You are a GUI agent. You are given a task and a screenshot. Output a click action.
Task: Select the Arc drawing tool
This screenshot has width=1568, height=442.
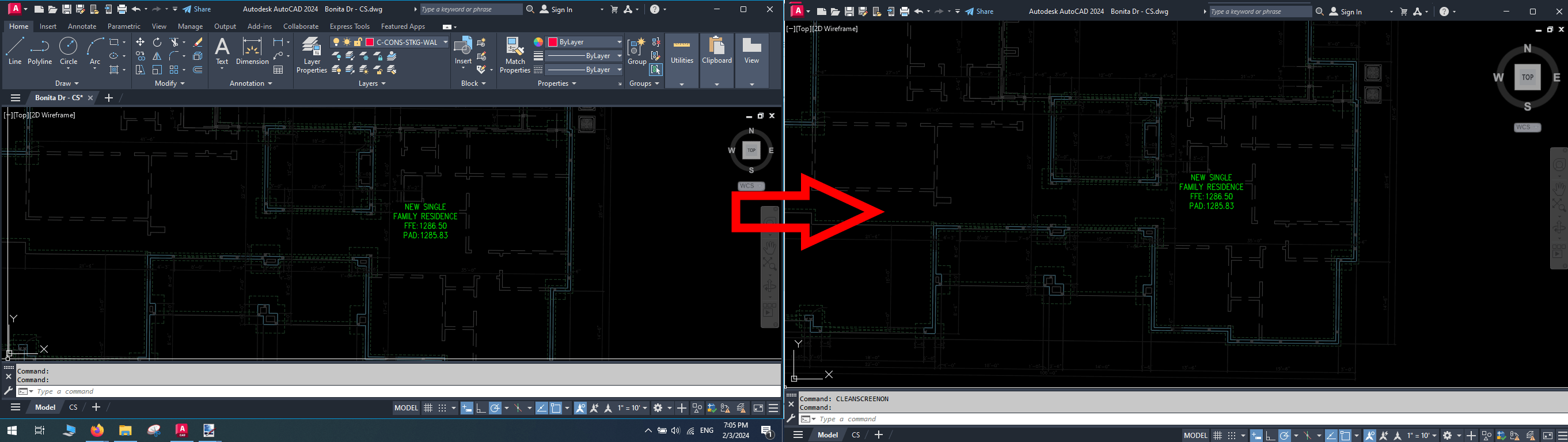tap(95, 51)
